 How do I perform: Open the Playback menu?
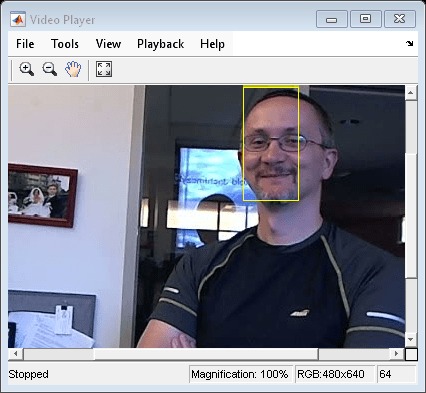[160, 44]
